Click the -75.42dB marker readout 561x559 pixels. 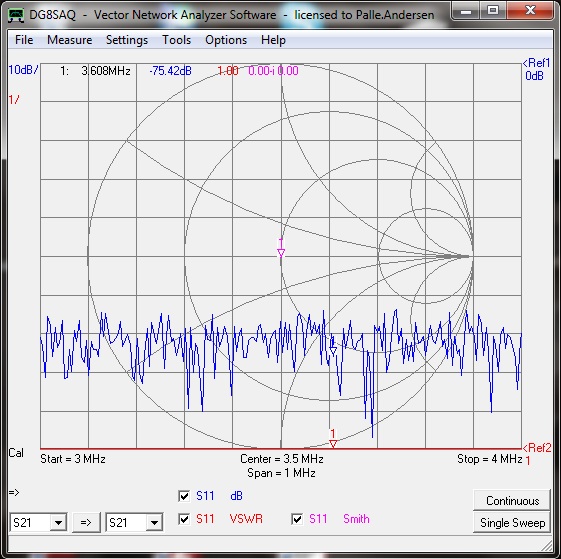click(x=170, y=71)
